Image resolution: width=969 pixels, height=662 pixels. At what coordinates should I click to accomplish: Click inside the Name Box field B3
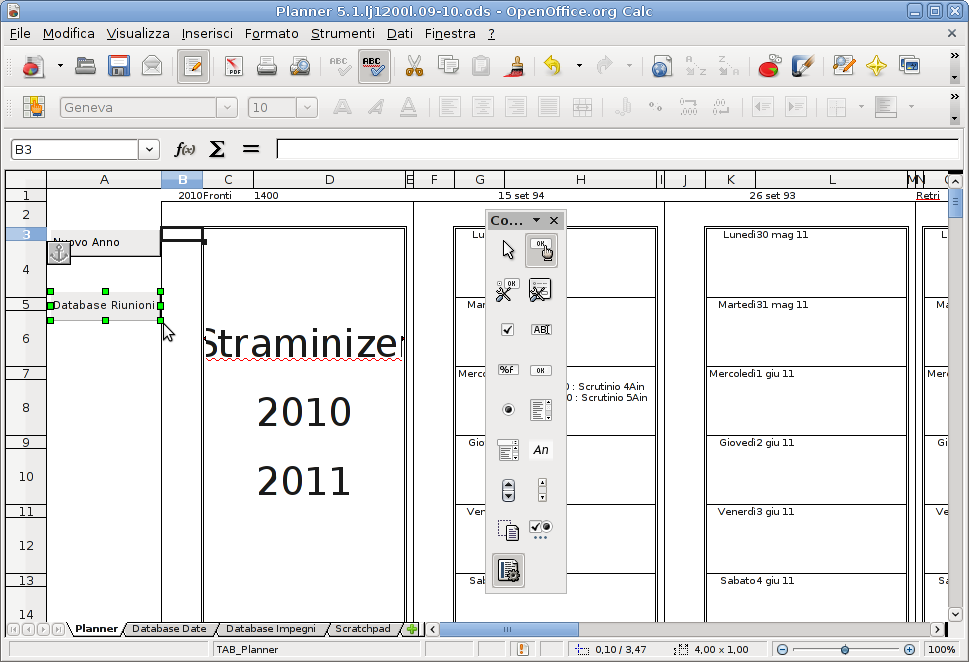click(x=74, y=150)
